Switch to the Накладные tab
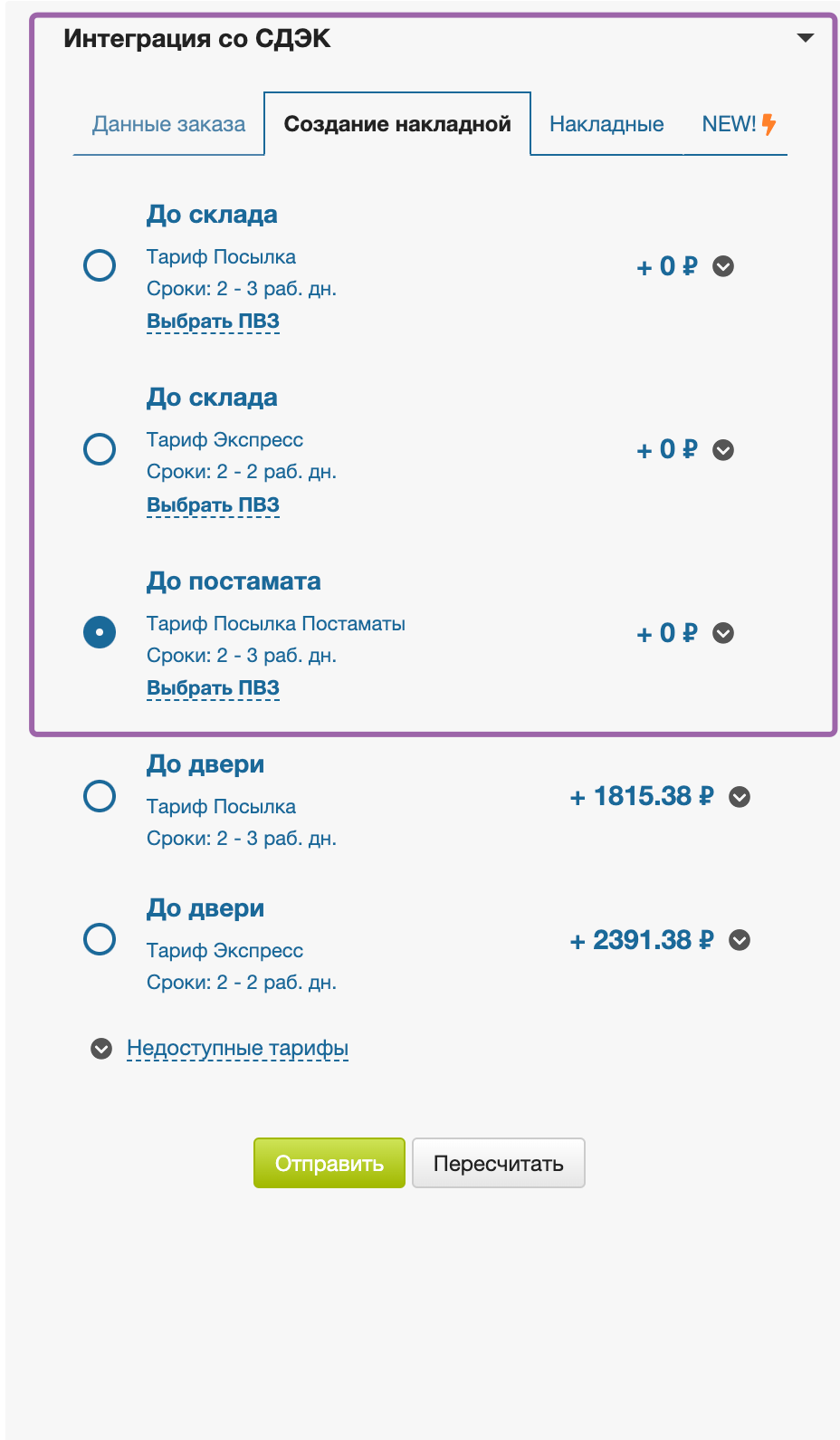Screen dimensions: 840x1440 coord(606,125)
